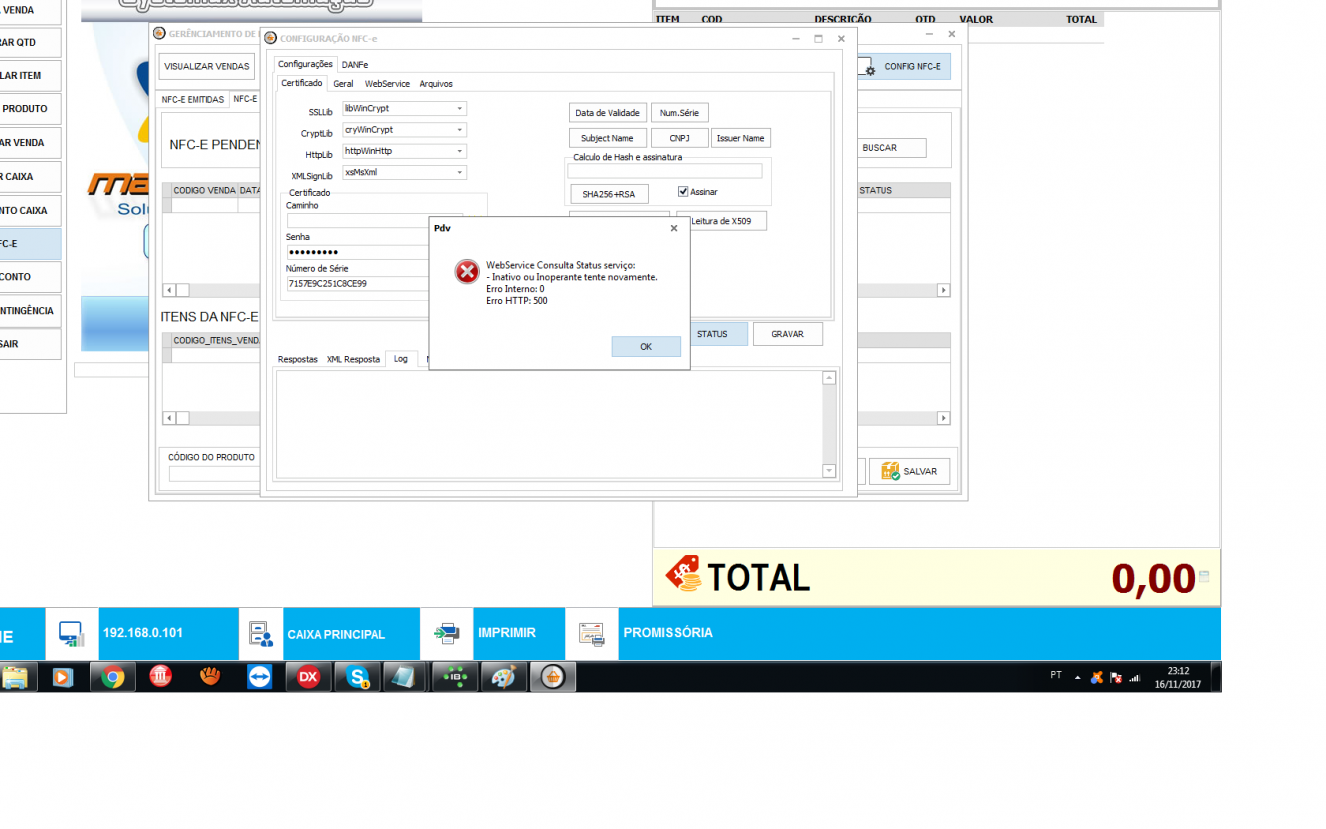Open the DANFe tab
This screenshot has height=829, width=1326.
click(x=355, y=64)
